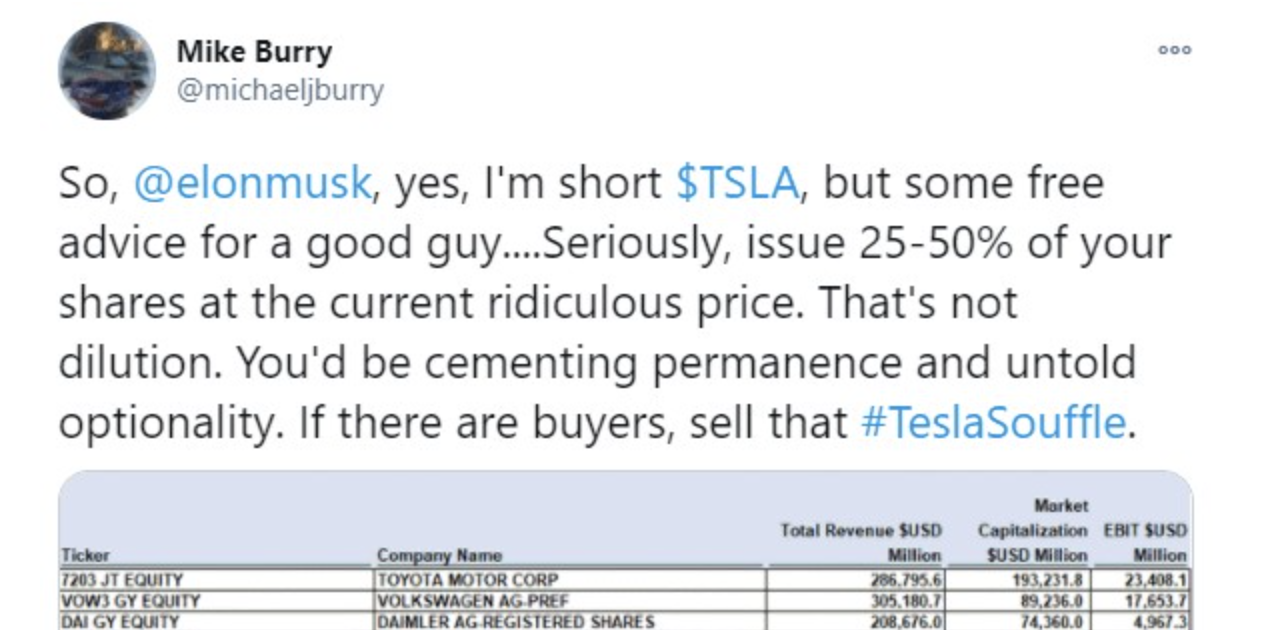Click the Total Revenue $USD Million header
This screenshot has width=1266, height=630.
861,543
